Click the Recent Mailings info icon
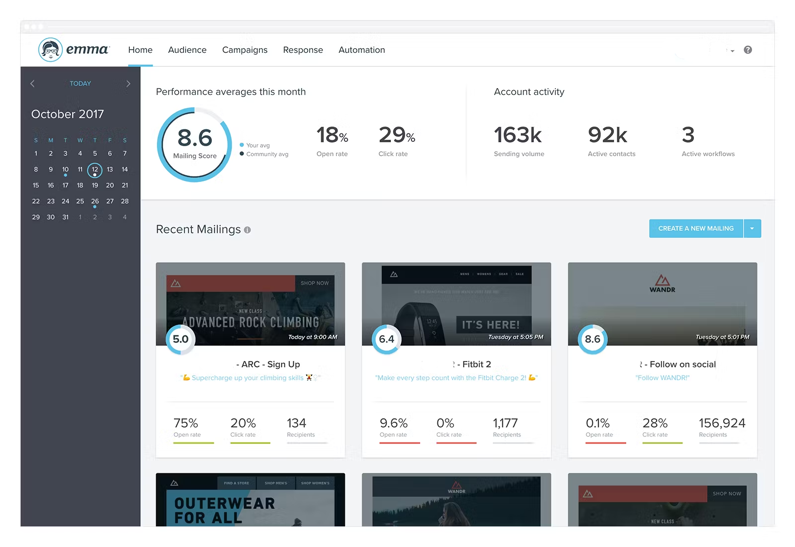The height and width of the screenshot is (547, 795). (x=248, y=230)
